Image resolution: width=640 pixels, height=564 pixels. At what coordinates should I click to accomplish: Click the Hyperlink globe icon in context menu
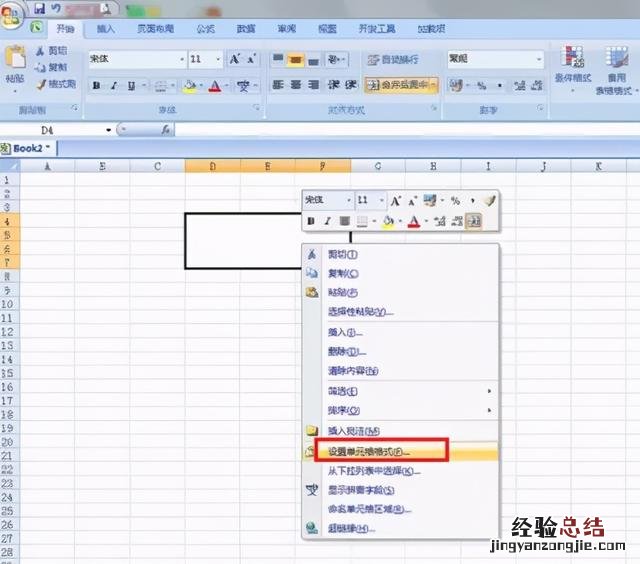(311, 528)
